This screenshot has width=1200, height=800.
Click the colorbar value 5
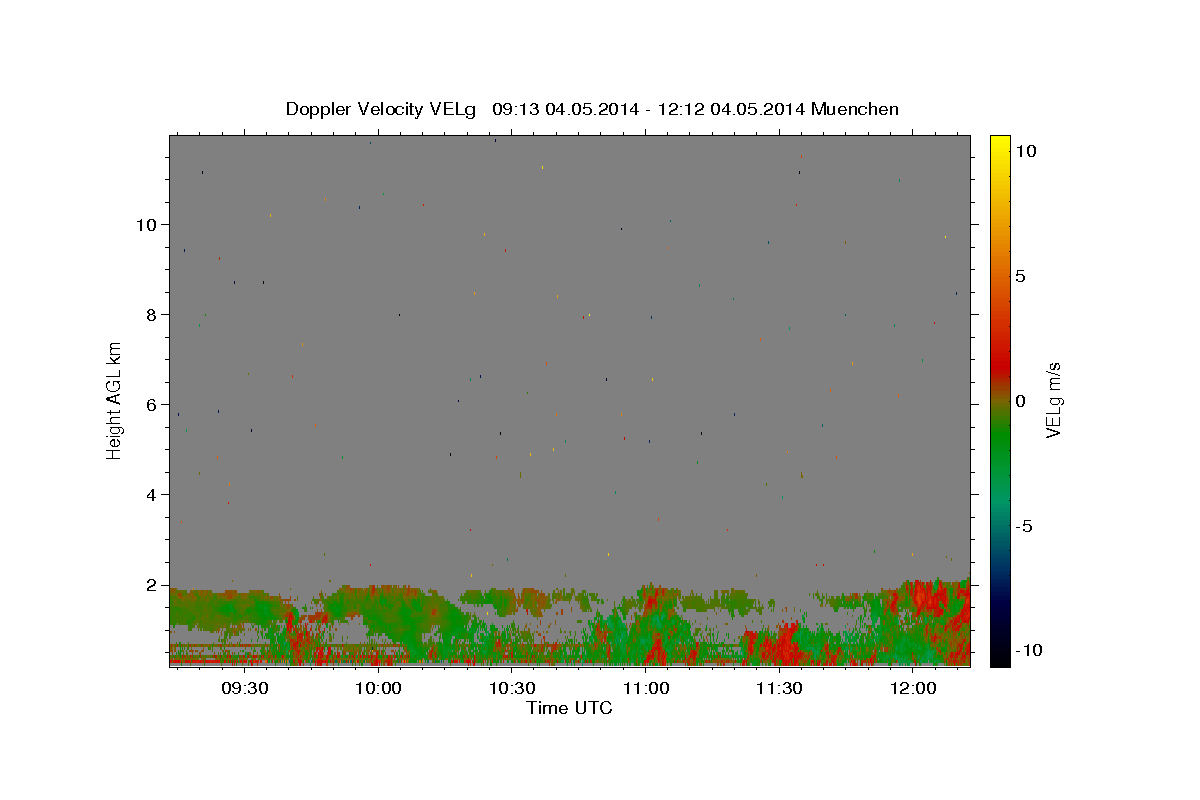pos(1020,276)
